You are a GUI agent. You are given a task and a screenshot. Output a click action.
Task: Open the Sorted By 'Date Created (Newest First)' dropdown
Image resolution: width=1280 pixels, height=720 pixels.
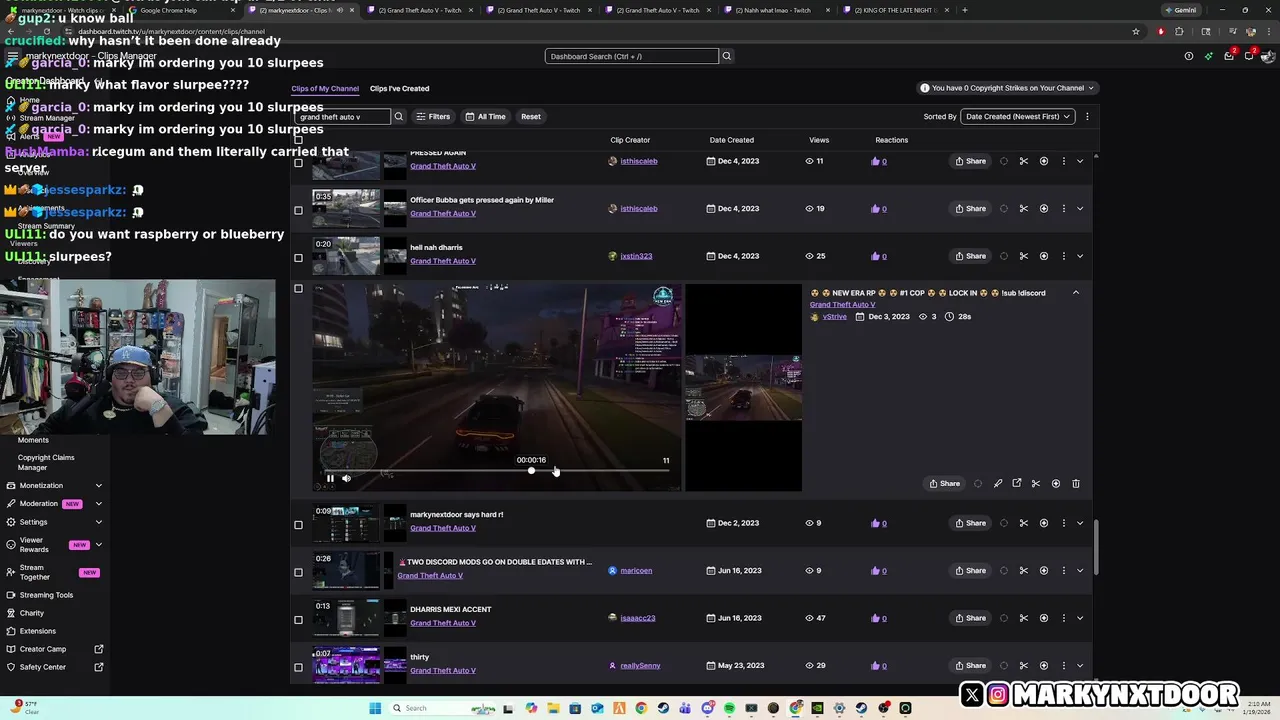point(1017,116)
